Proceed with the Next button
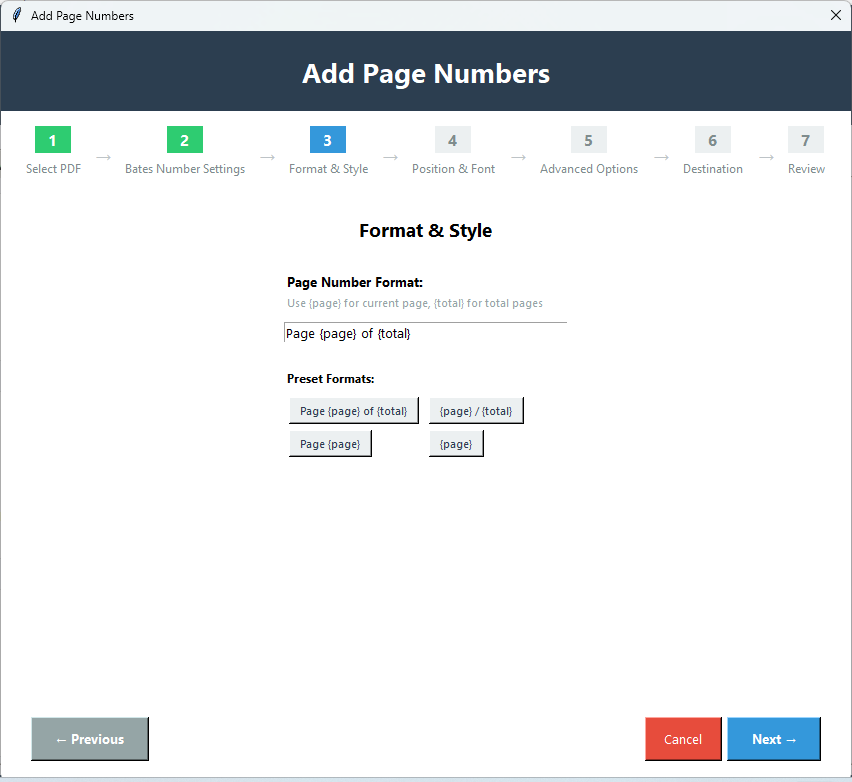Screen dimensions: 852x782 pos(774,738)
